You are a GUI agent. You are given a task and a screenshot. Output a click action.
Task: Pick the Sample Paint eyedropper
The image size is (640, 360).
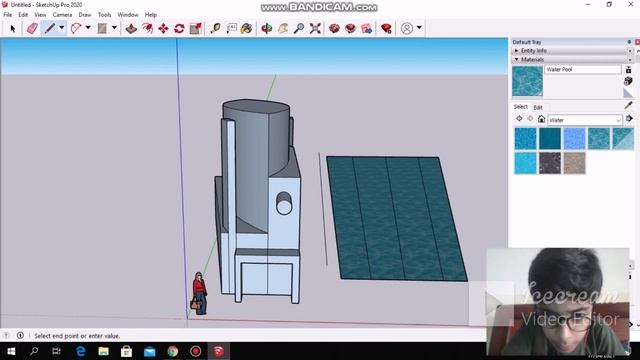click(x=629, y=106)
